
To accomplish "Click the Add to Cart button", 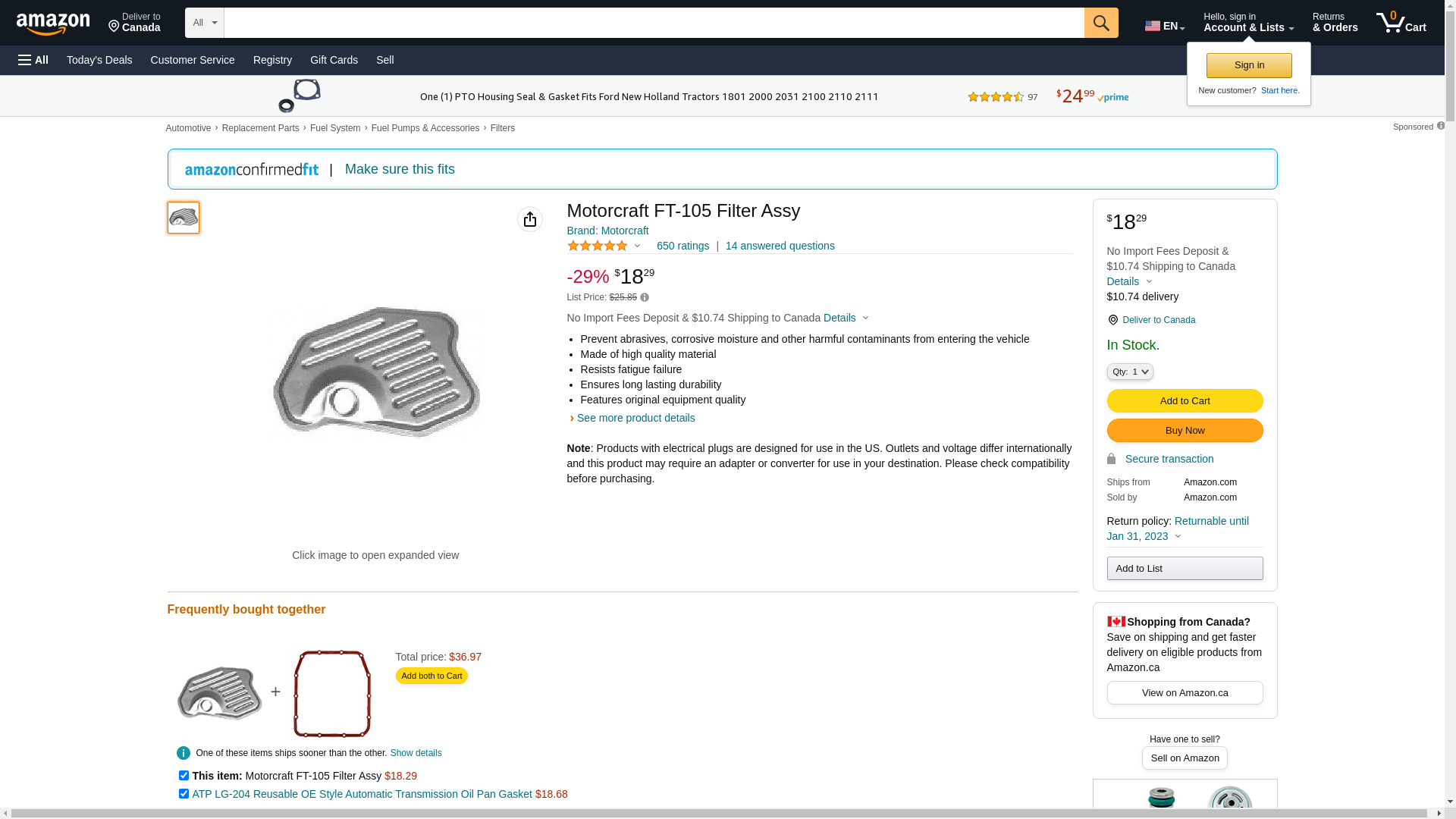I will pos(1185,400).
